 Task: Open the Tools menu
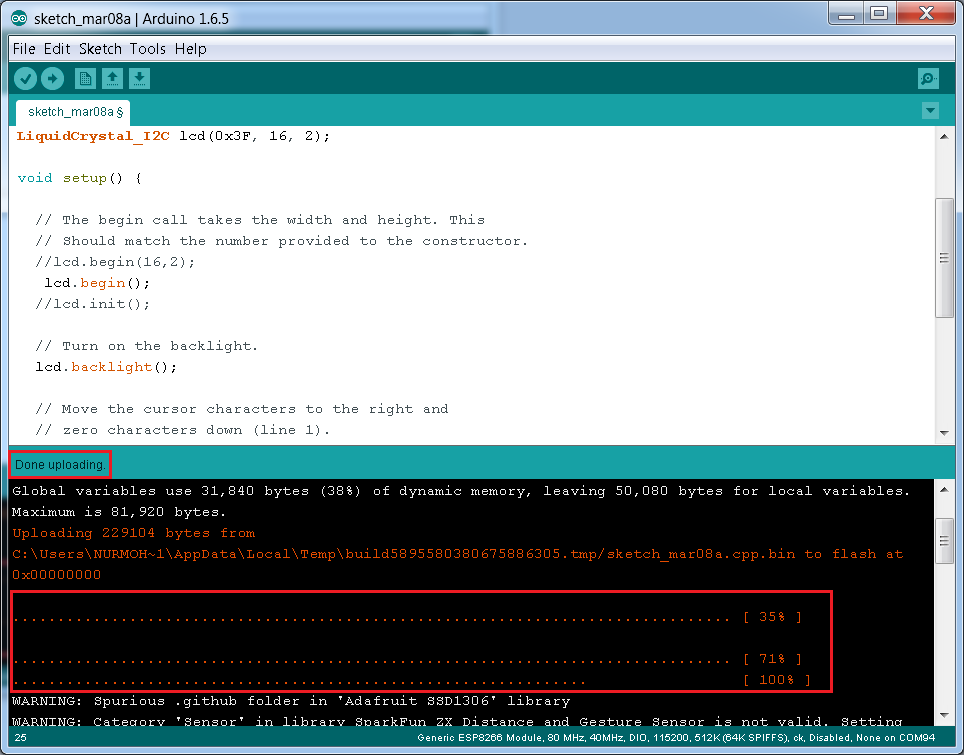click(148, 48)
